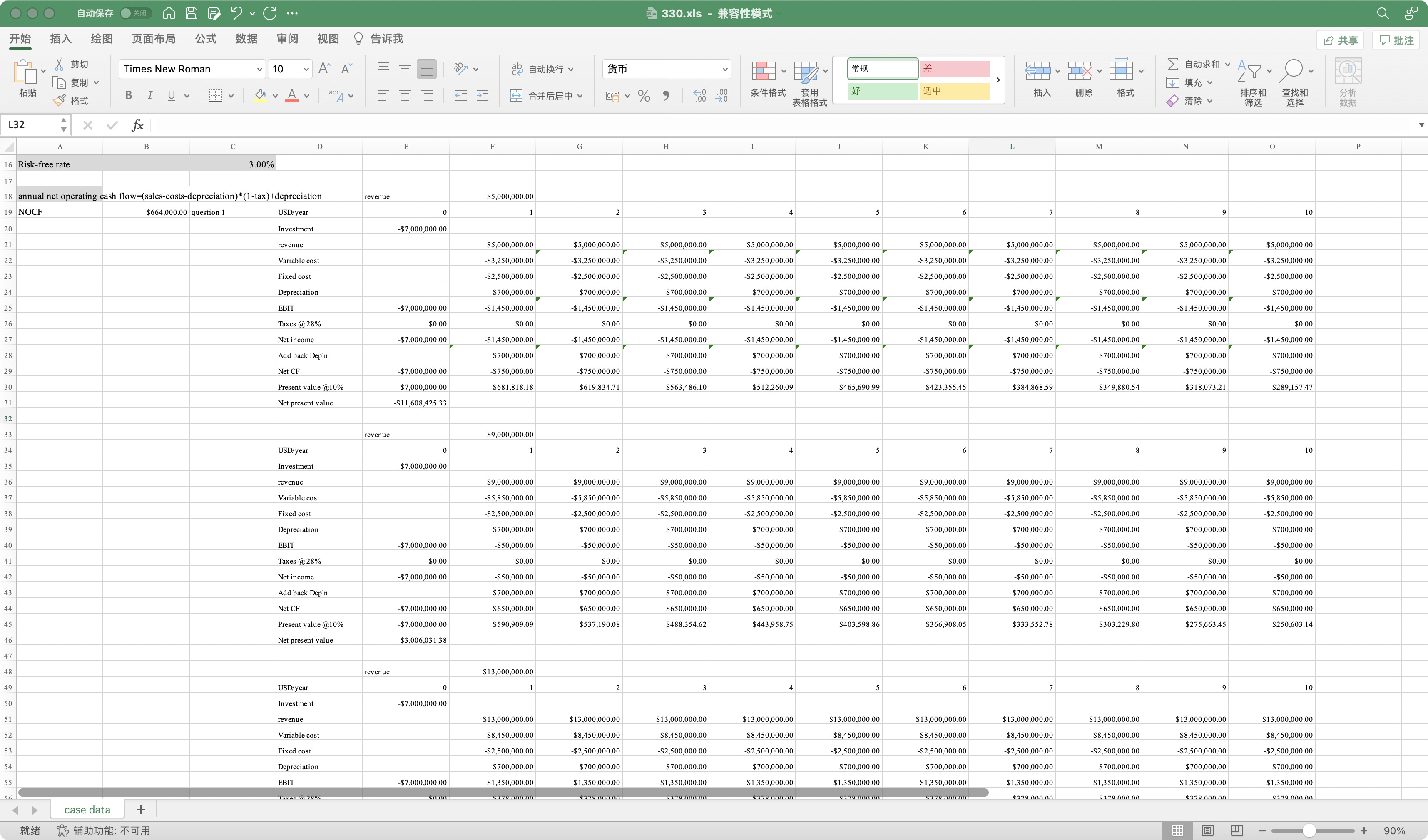Expand the number format dropdown
This screenshot has height=840, width=1428.
724,69
